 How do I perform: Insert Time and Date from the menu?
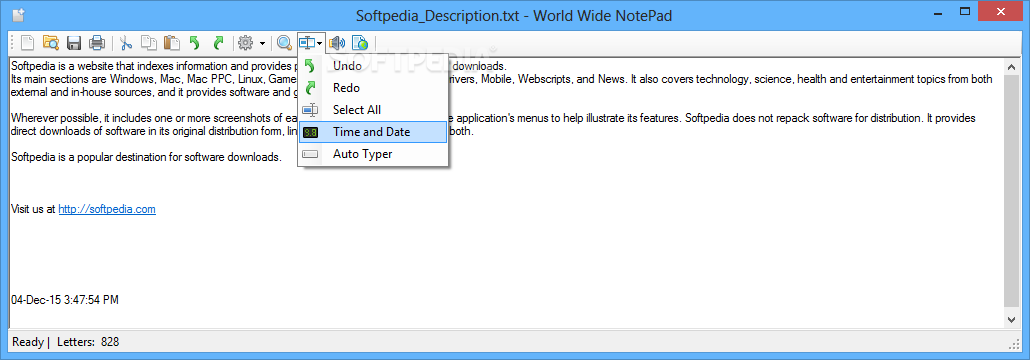tap(373, 132)
